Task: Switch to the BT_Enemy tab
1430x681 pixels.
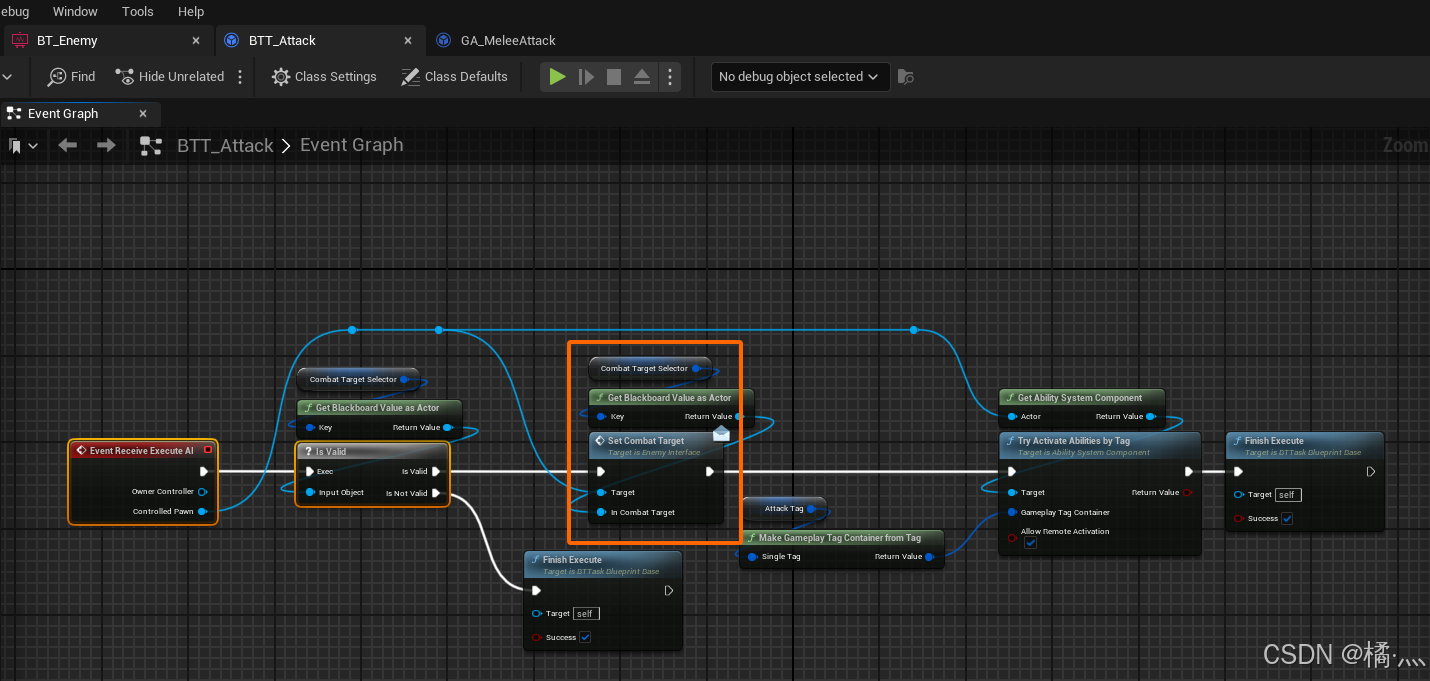Action: [x=68, y=41]
